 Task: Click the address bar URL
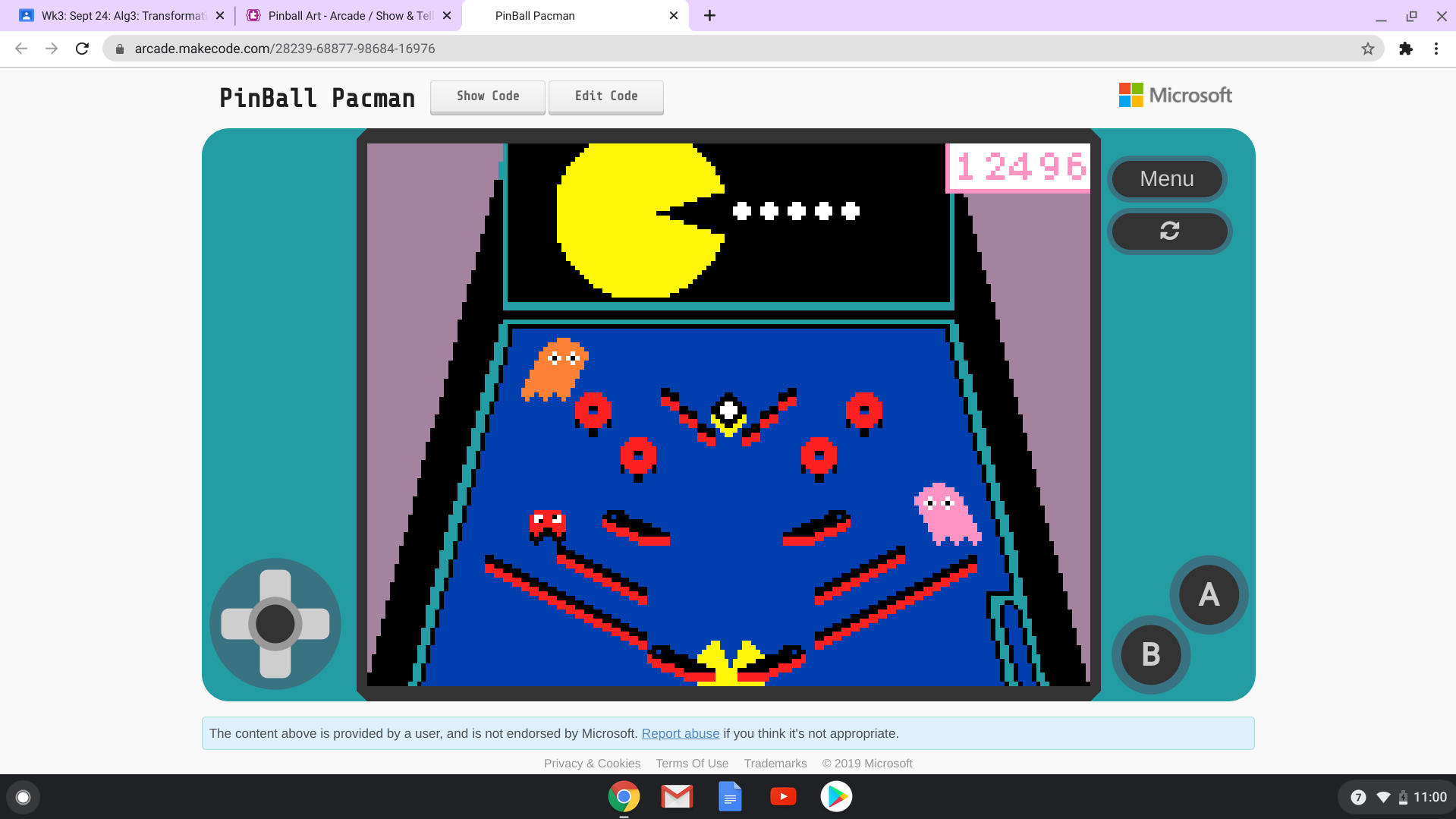285,49
